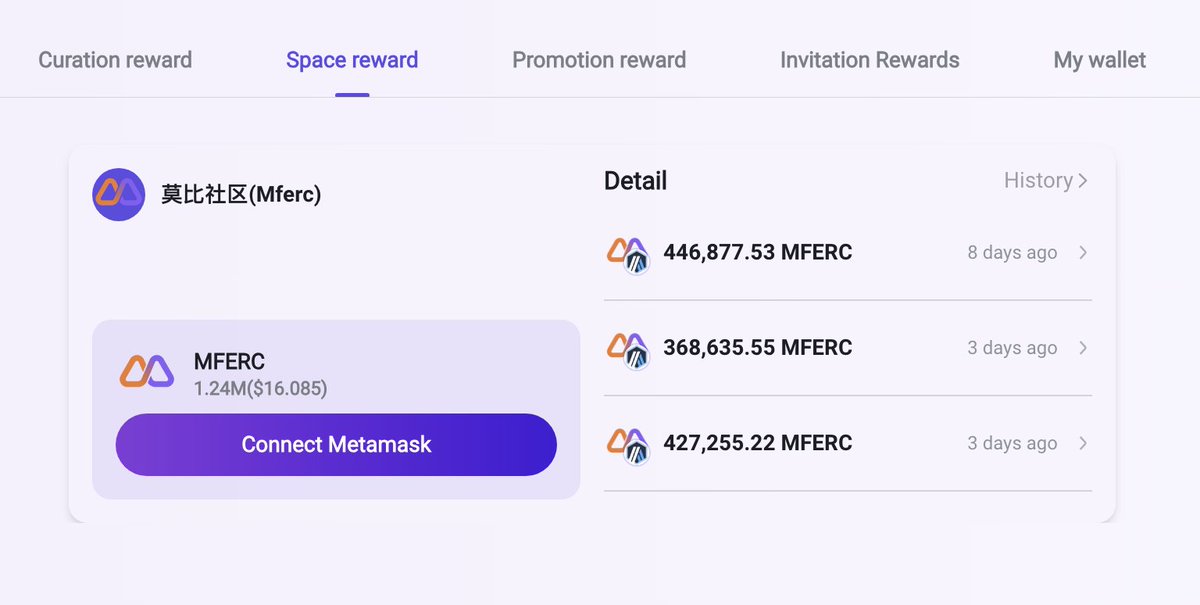The width and height of the screenshot is (1200, 605).
Task: Select the 427,255.22 MFERC amount text
Action: pos(758,443)
